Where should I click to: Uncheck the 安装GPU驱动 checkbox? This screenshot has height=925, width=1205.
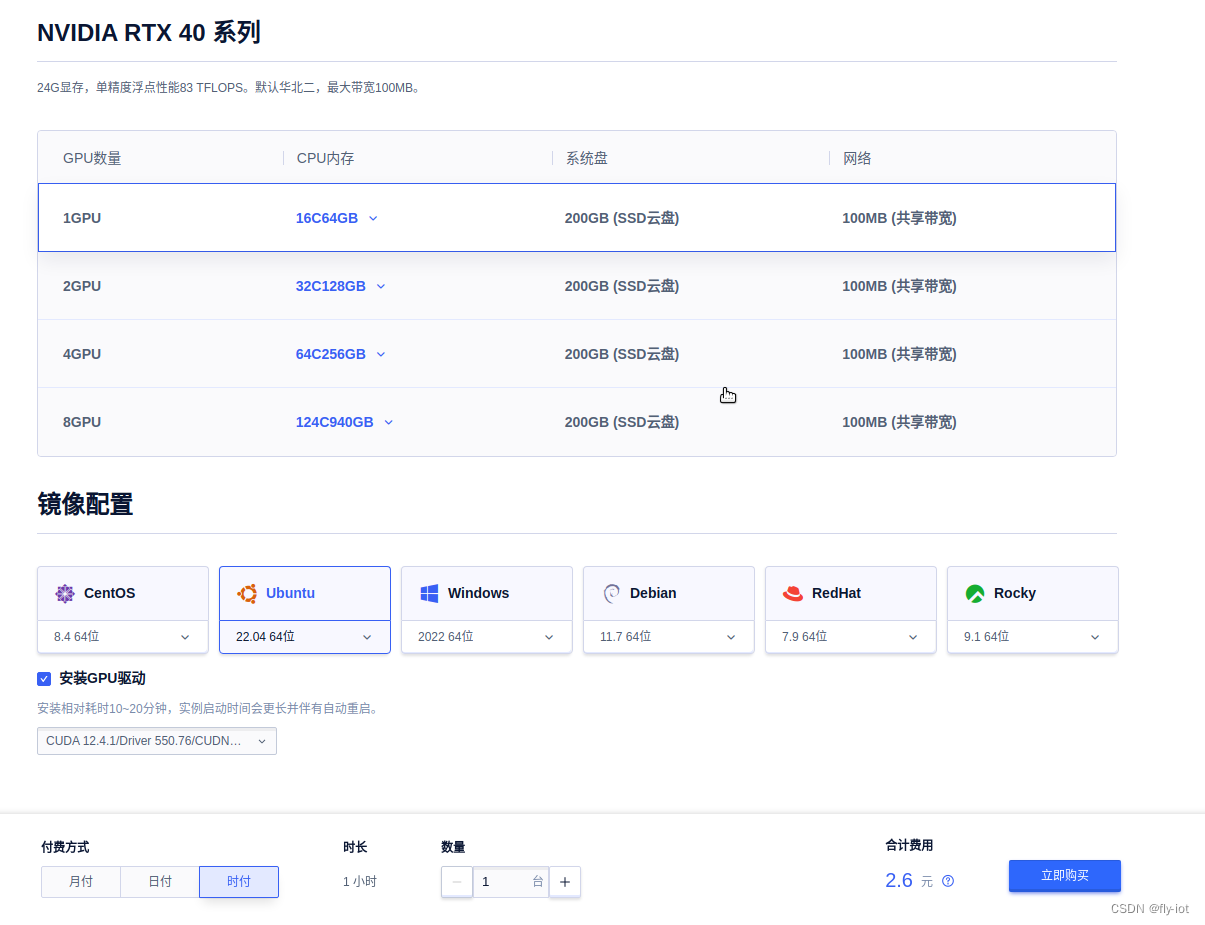(x=44, y=678)
